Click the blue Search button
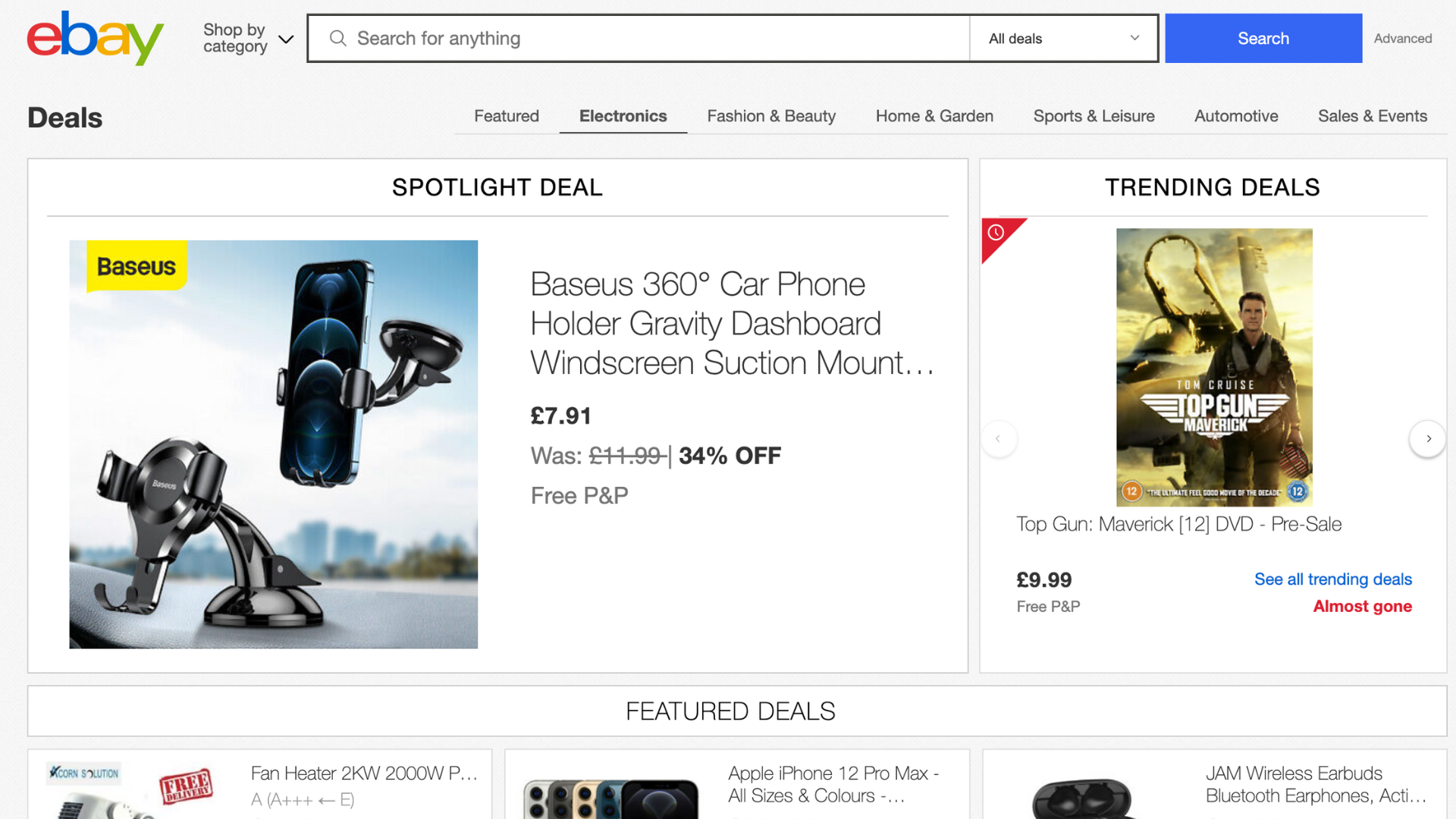Screen dimensions: 1456x819 (x=1263, y=38)
